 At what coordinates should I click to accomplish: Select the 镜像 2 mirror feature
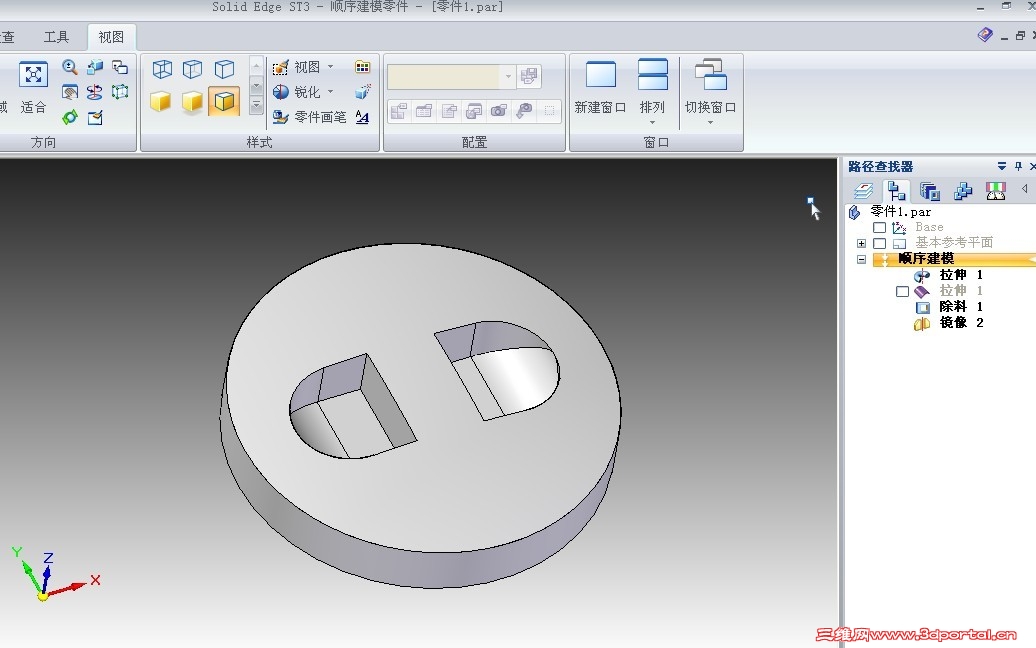click(961, 322)
